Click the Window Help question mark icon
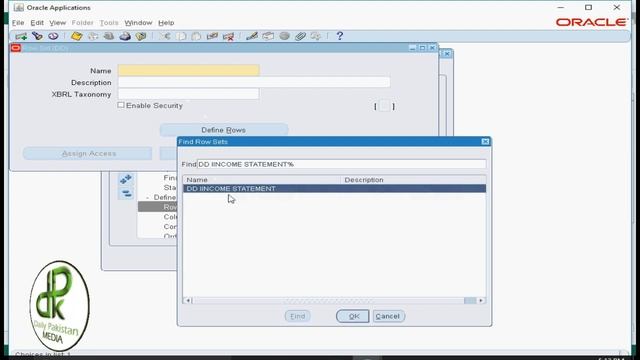 340,36
